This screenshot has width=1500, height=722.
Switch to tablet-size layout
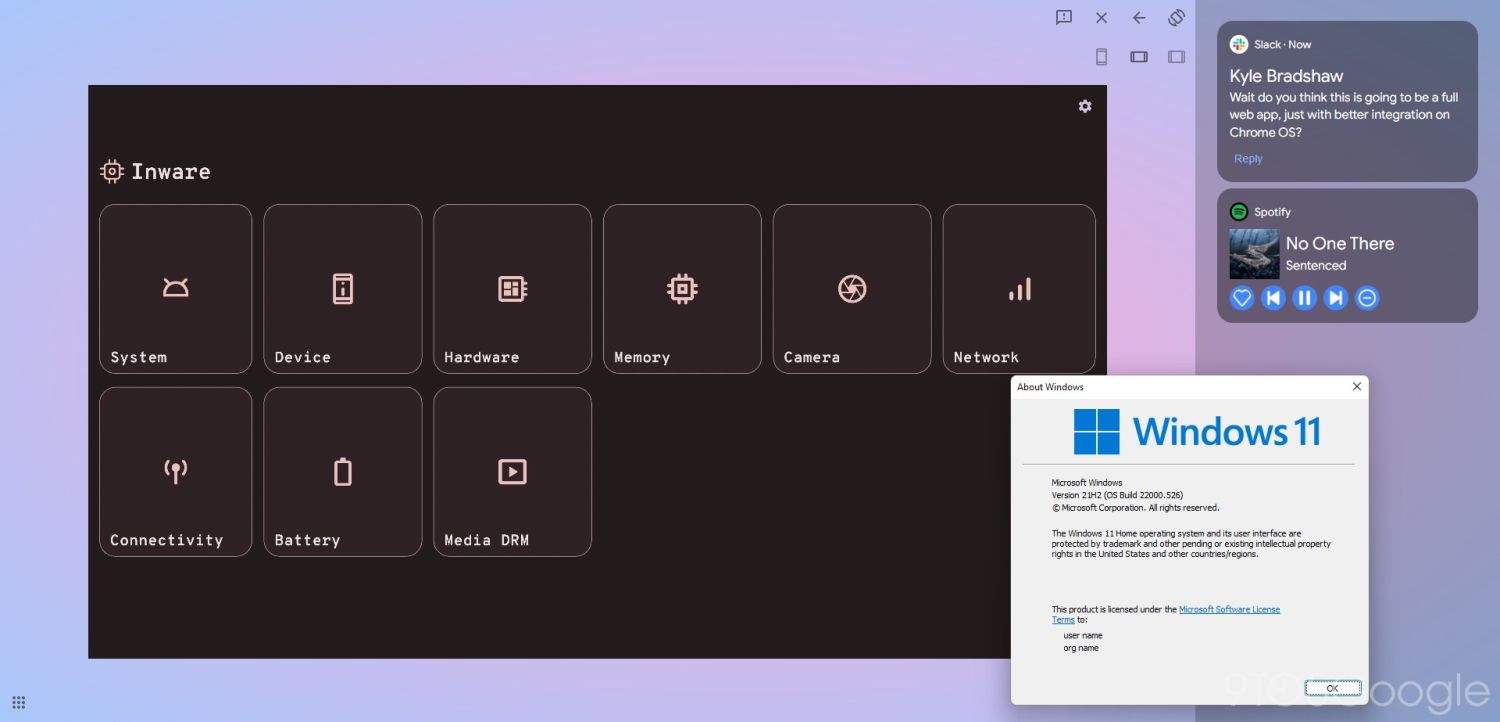tap(1176, 57)
